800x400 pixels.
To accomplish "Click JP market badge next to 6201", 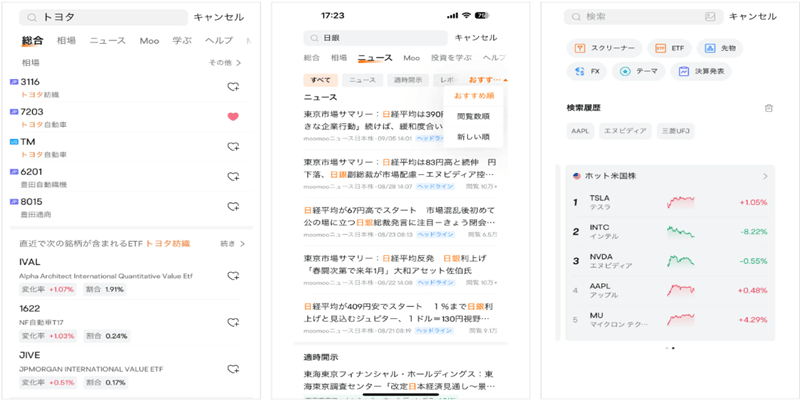I will (x=14, y=172).
